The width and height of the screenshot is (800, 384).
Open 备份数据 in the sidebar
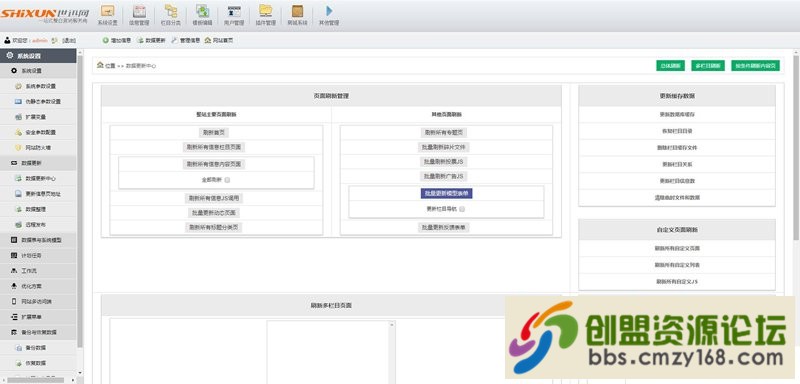[x=39, y=348]
